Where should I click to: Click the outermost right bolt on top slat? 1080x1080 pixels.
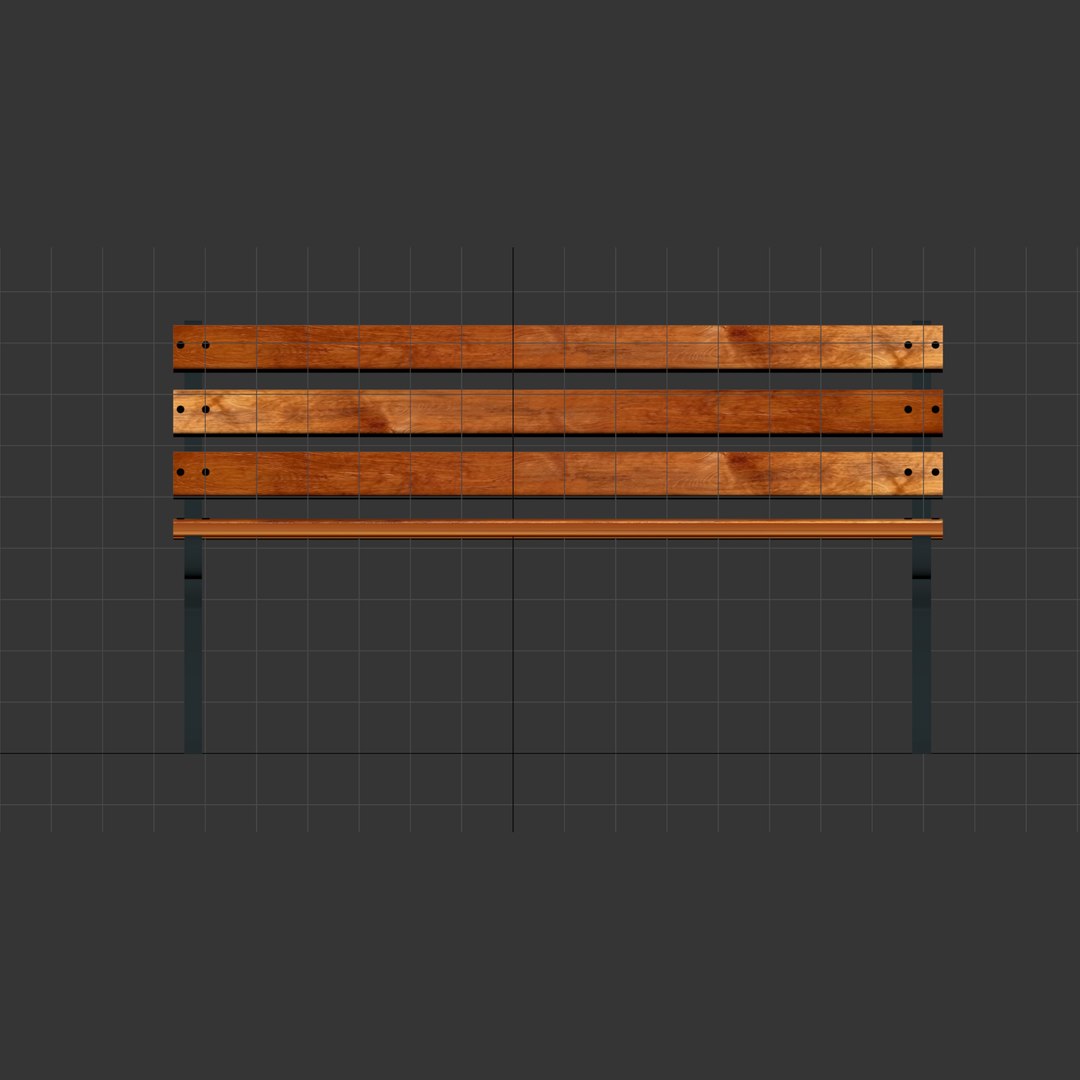click(x=935, y=345)
